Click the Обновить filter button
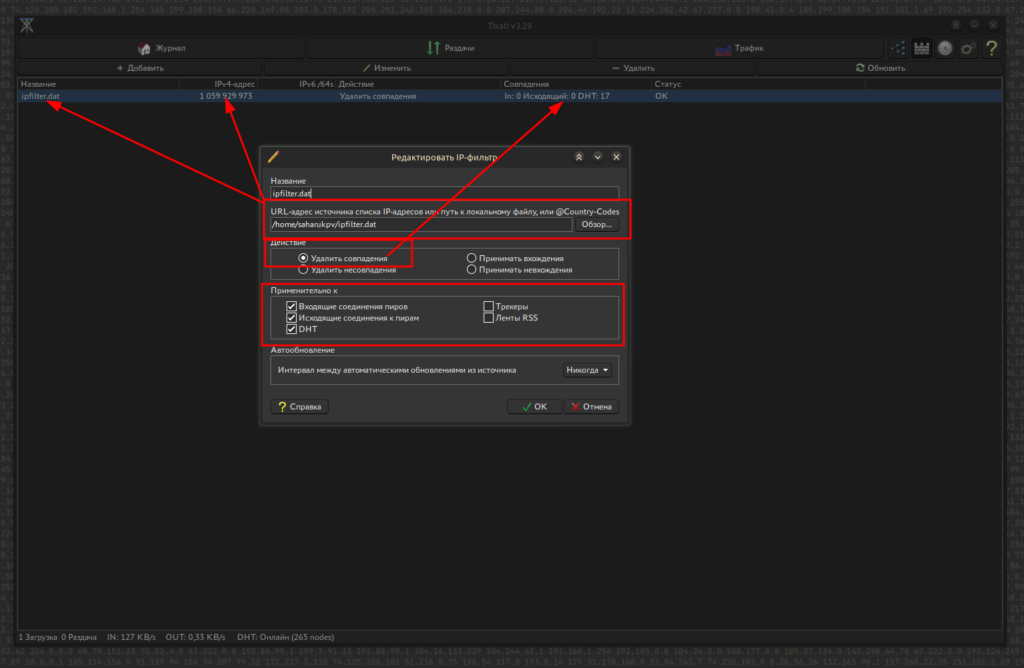The height and width of the screenshot is (668, 1024). pyautogui.click(x=880, y=68)
